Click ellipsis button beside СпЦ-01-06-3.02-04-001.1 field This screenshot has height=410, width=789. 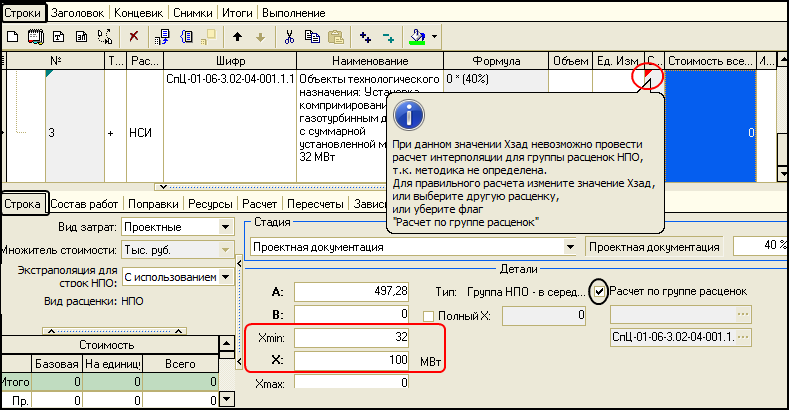tap(743, 338)
